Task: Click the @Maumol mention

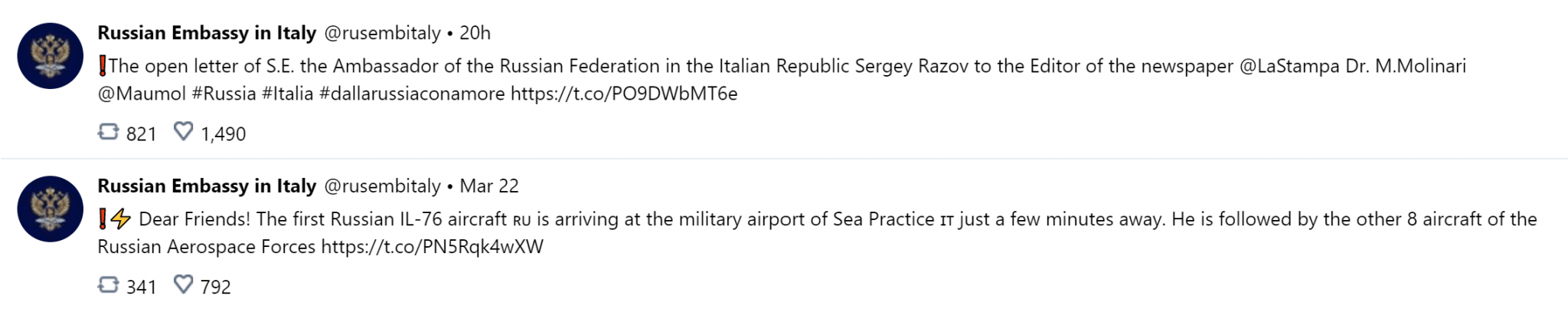Action: pyautogui.click(x=142, y=94)
